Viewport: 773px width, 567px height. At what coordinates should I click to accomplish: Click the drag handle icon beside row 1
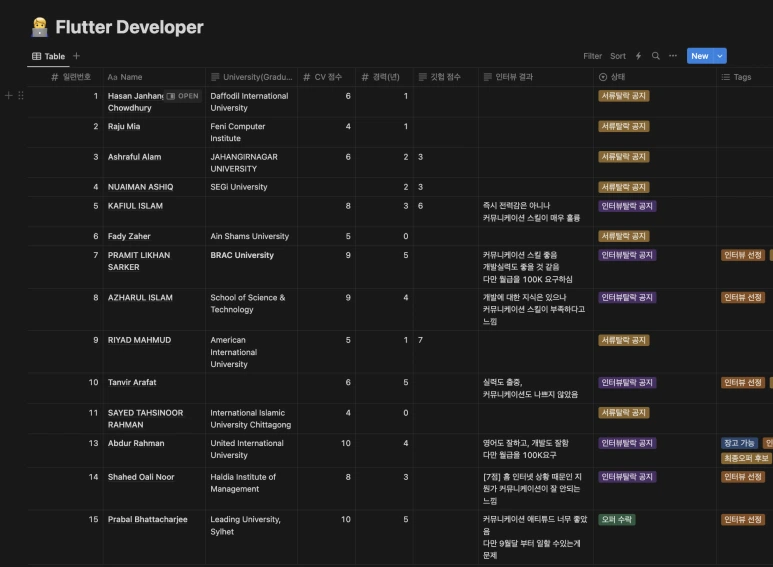click(21, 96)
